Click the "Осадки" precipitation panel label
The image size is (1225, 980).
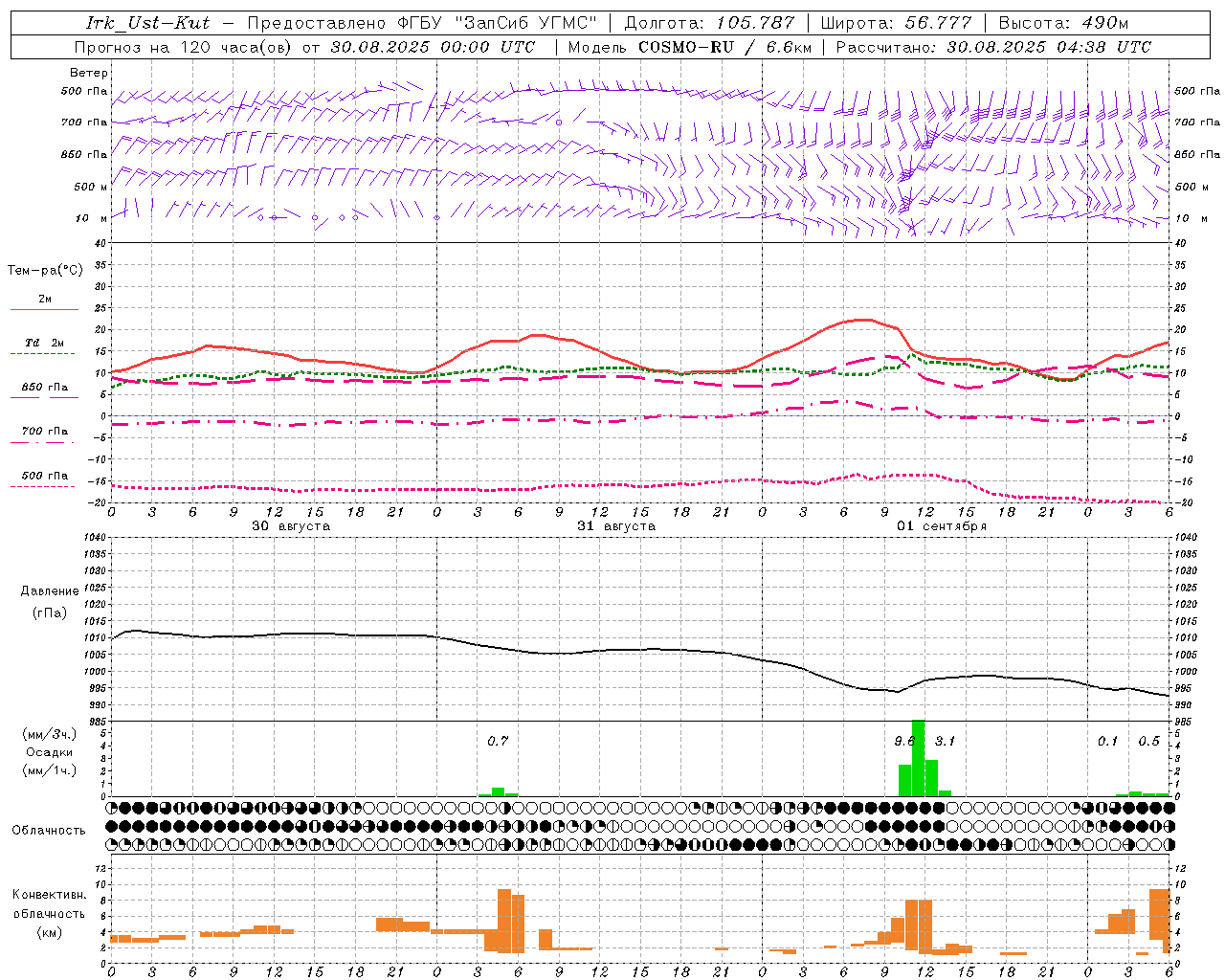click(50, 752)
